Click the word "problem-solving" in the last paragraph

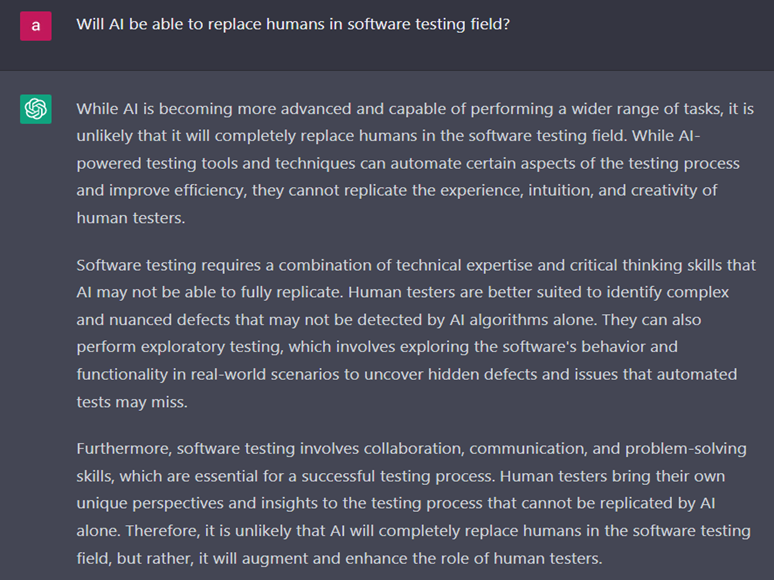[686, 449]
